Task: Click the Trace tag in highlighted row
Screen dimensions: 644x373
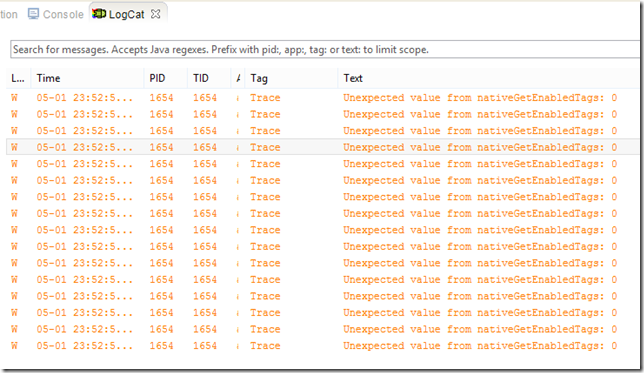Action: tap(265, 147)
